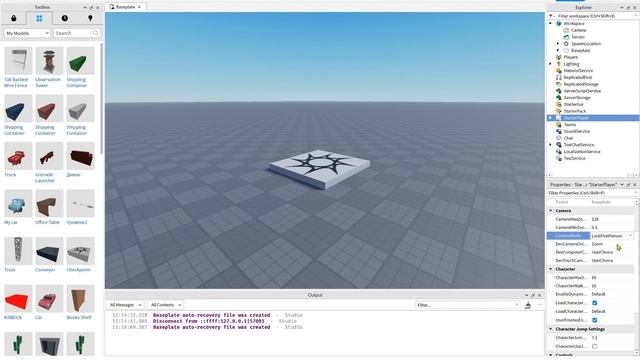Click the Teams icon in Explorer
This screenshot has height=360, width=640.
559,124
